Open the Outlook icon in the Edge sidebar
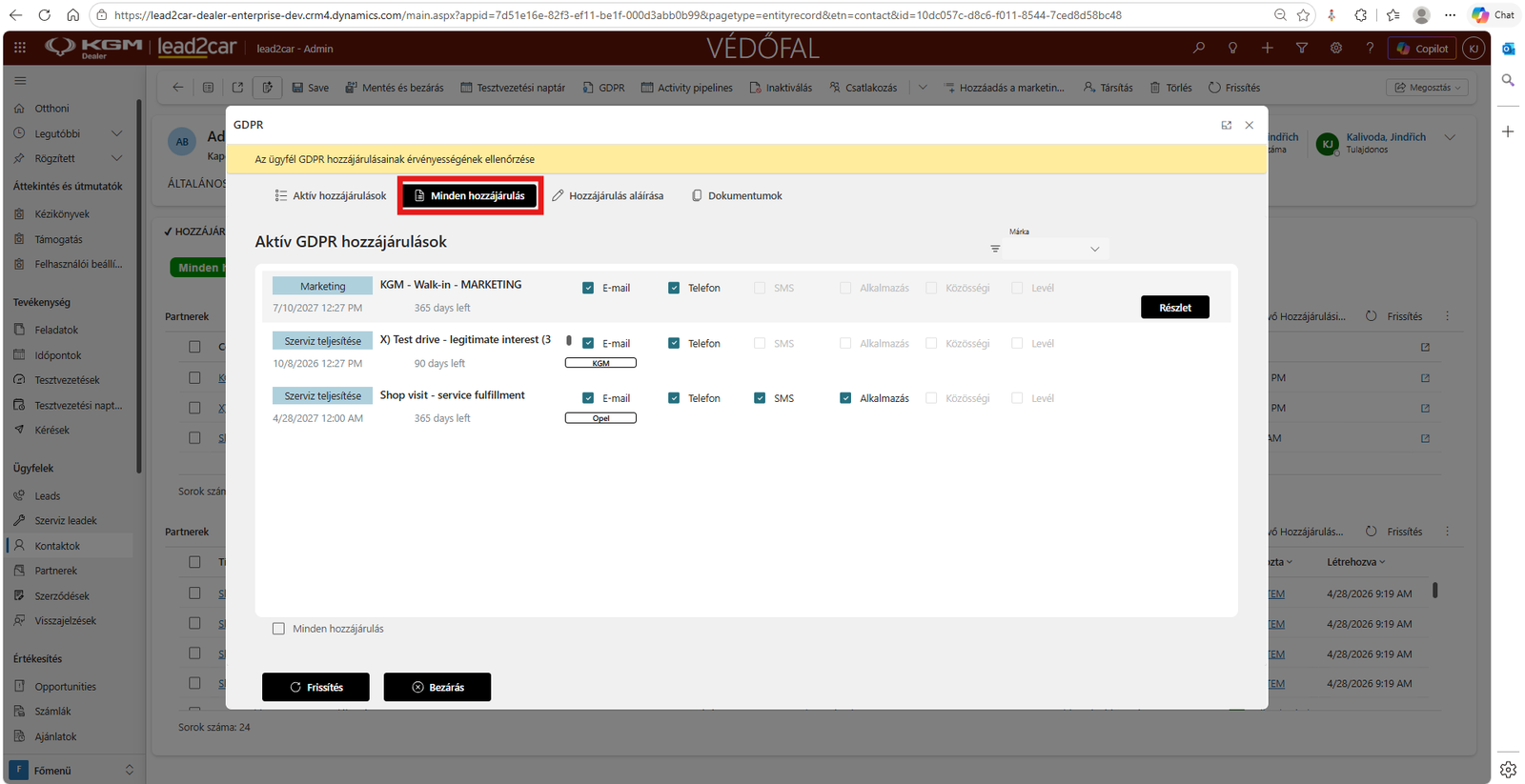The image size is (1525, 784). click(x=1508, y=49)
